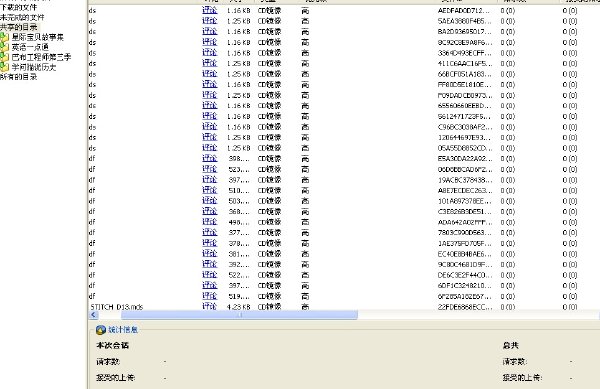Select 未完成的文件 in the tree
This screenshot has height=389, width=600.
pyautogui.click(x=22, y=17)
